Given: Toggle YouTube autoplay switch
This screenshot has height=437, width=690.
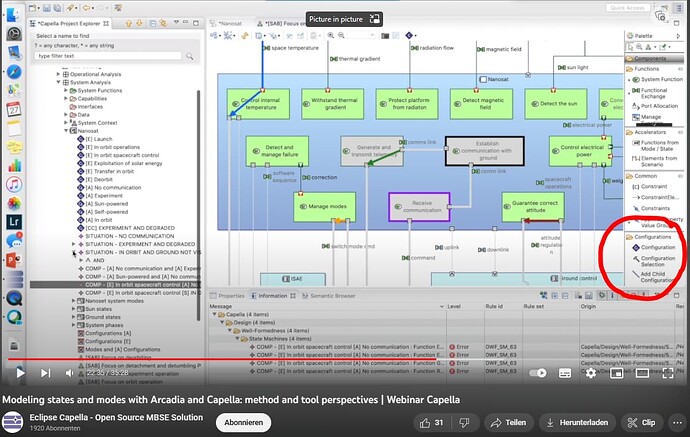Looking at the screenshot, I should [538, 373].
